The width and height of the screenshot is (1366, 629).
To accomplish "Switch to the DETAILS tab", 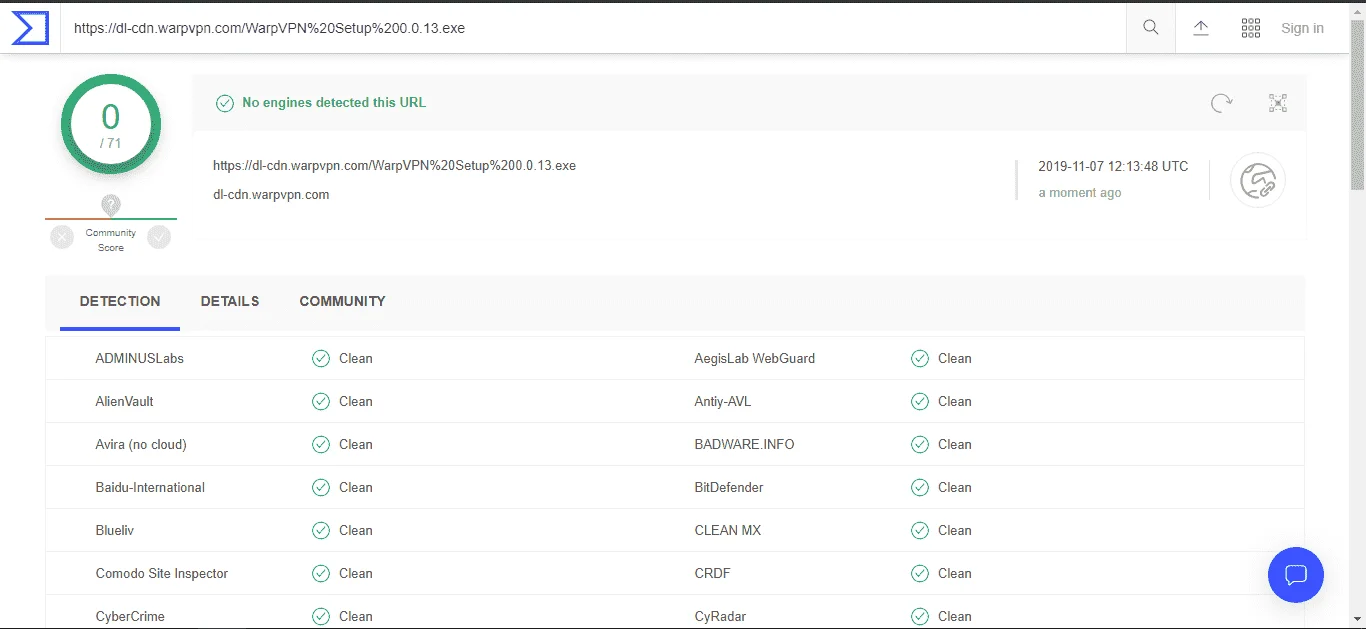I will (x=230, y=301).
